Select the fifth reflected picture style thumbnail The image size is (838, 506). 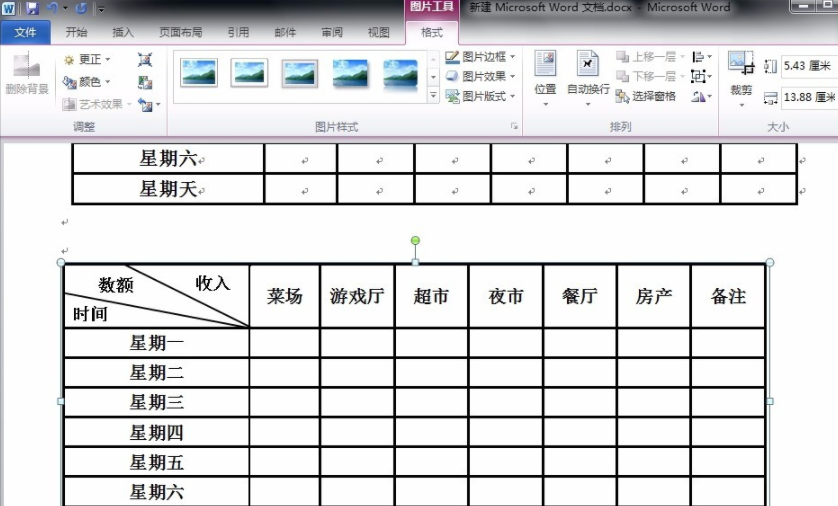click(400, 73)
